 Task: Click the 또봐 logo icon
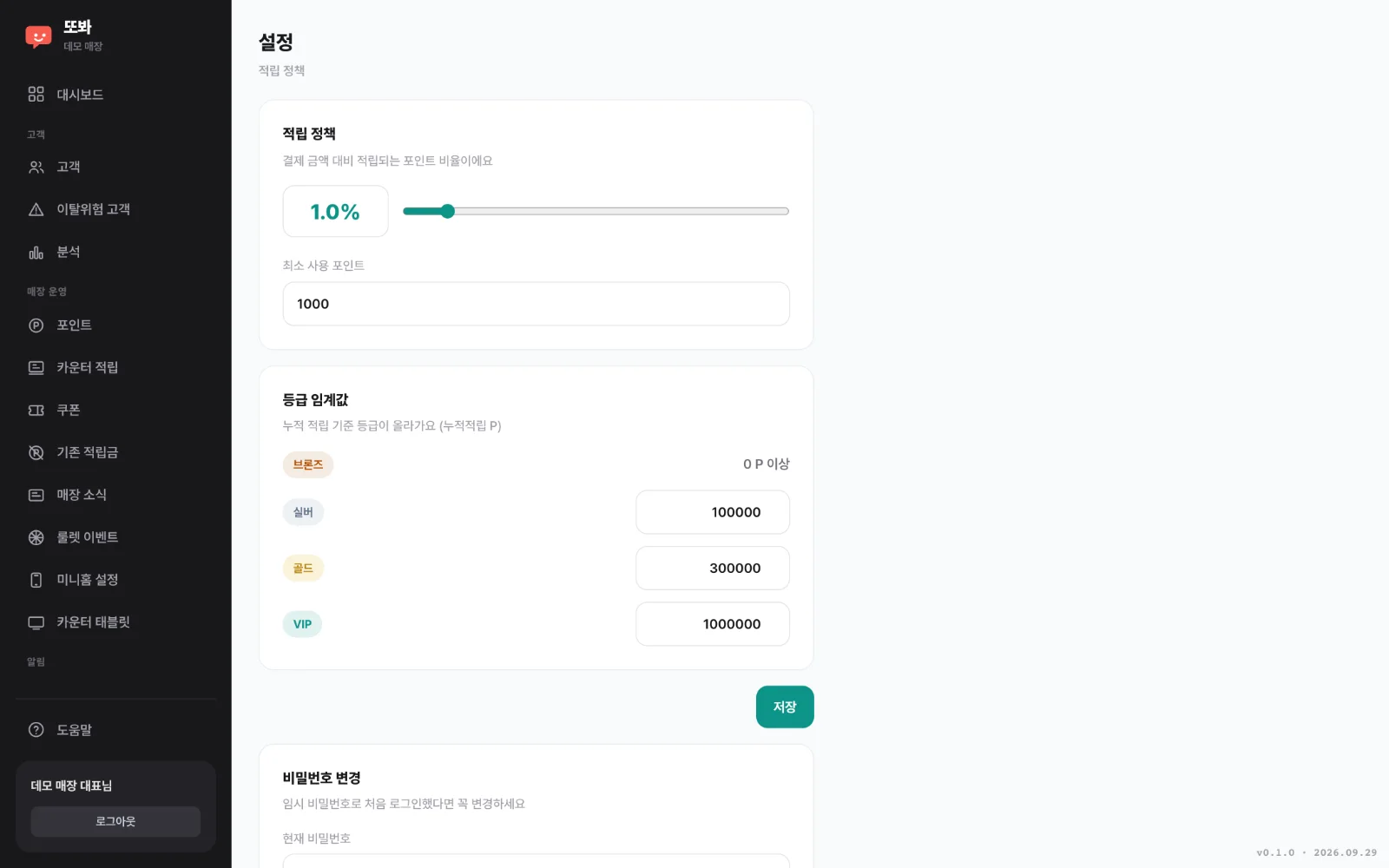[38, 36]
